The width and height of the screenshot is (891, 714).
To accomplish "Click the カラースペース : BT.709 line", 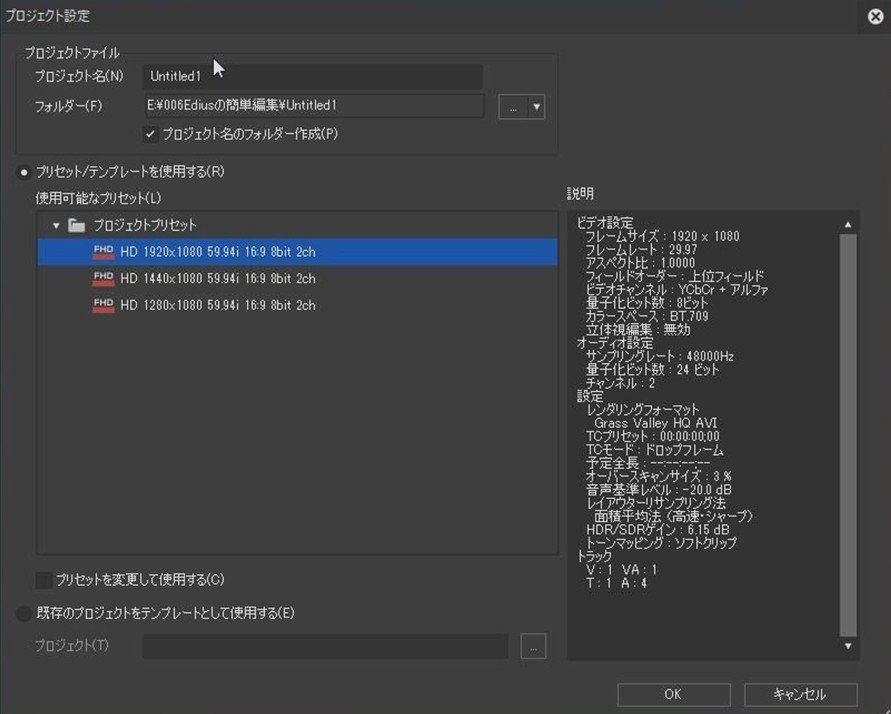I will (x=647, y=316).
